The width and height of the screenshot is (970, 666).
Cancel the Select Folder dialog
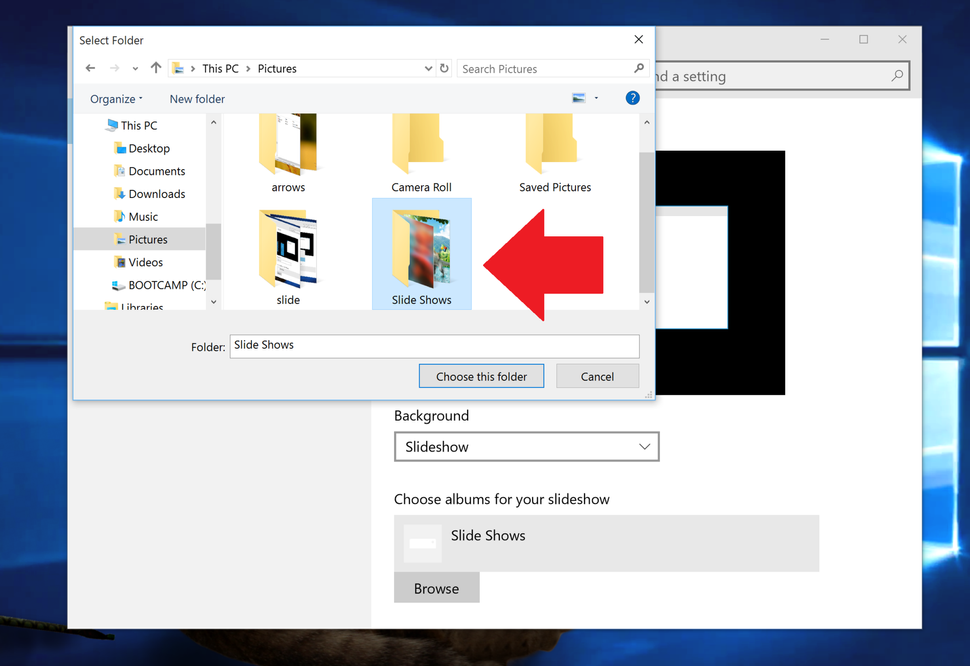point(597,376)
